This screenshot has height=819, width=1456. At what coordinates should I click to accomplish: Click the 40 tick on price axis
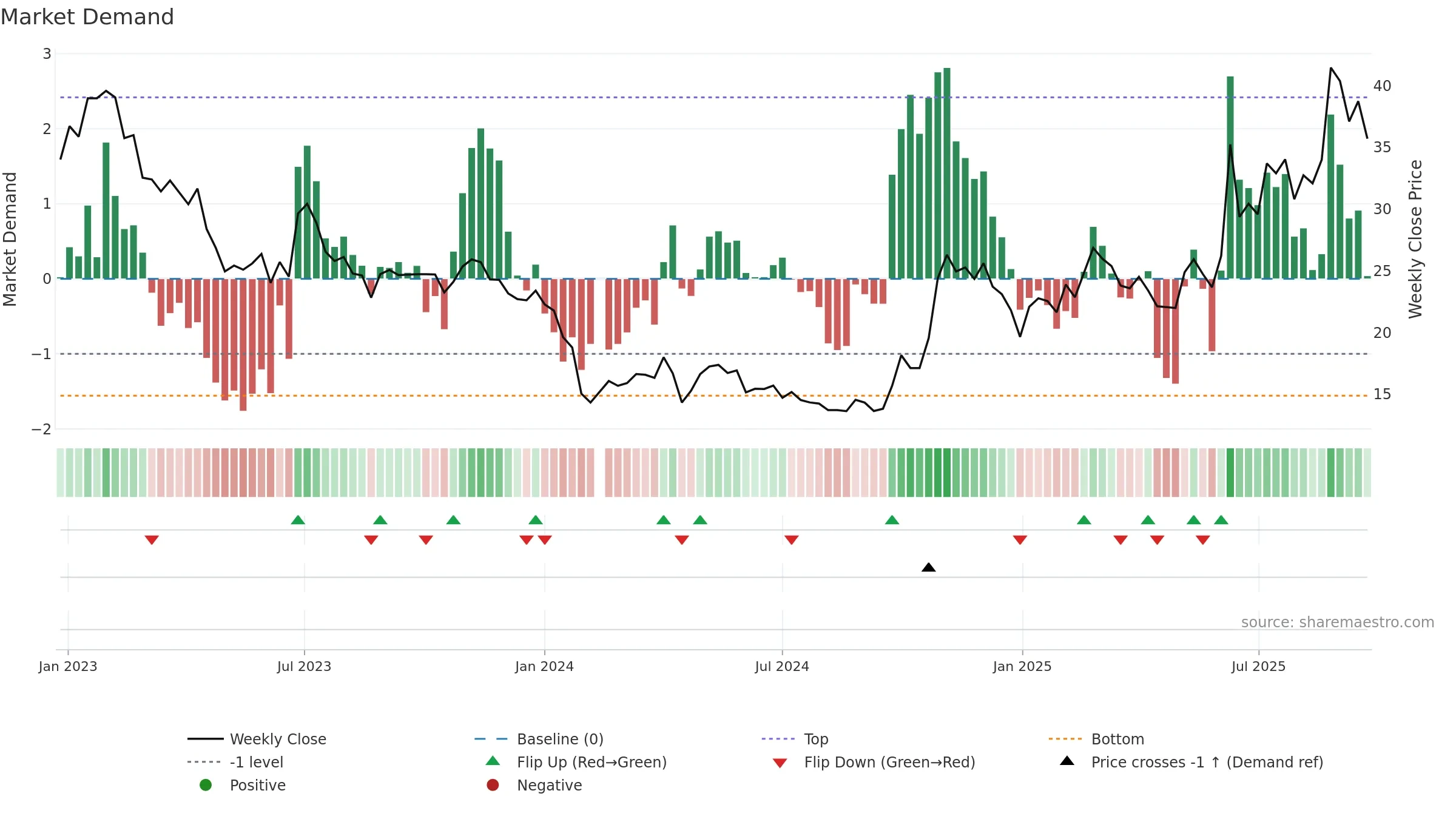pyautogui.click(x=1382, y=86)
